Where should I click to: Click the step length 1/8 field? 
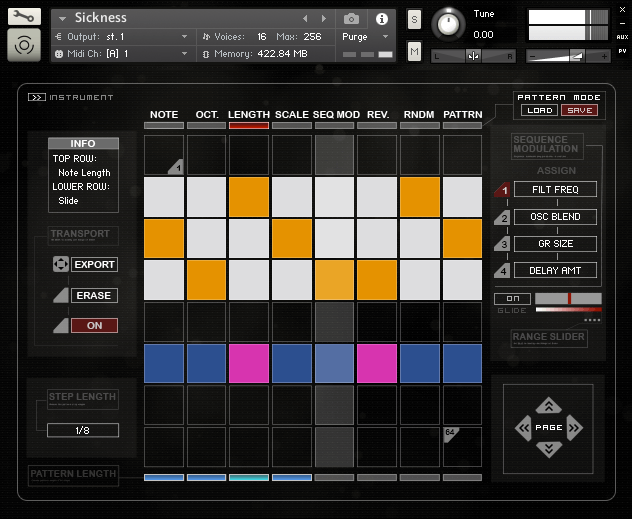83,430
